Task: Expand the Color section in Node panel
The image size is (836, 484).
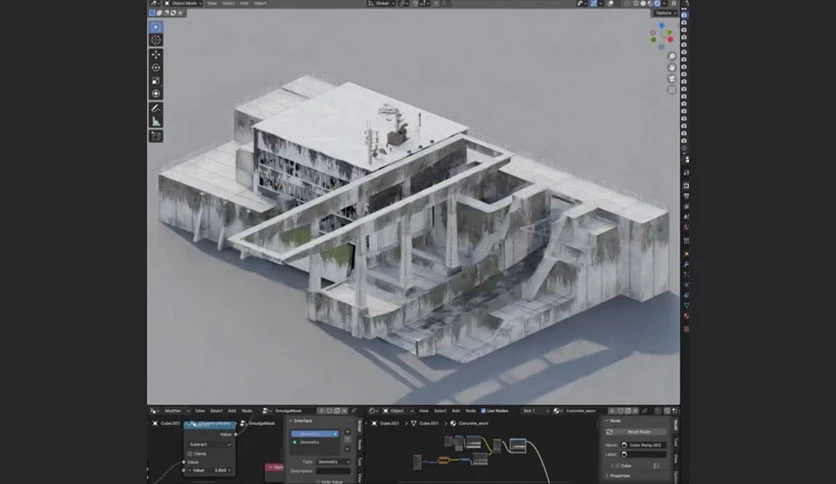Action: 612,466
